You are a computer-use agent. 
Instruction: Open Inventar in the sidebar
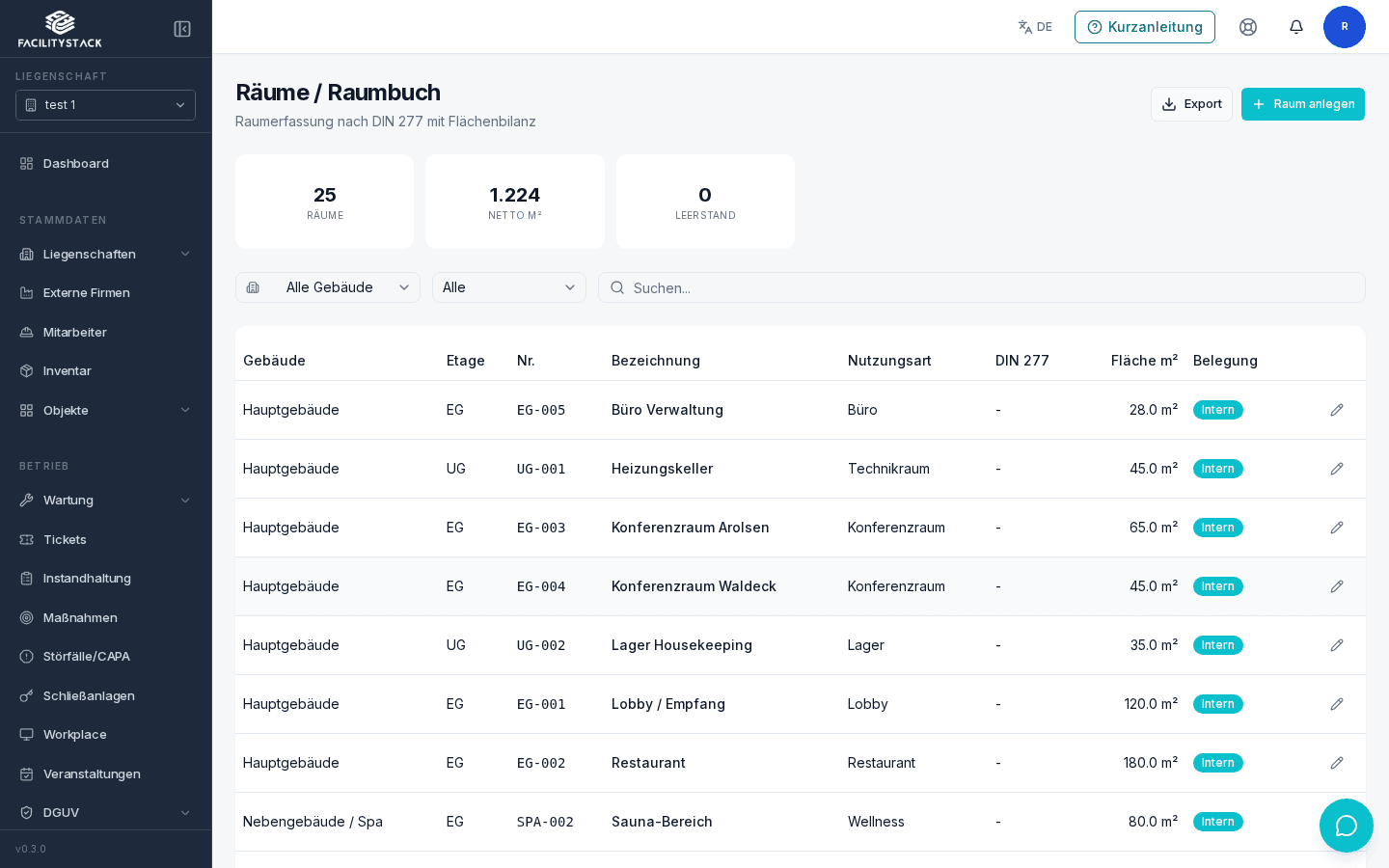tap(106, 370)
